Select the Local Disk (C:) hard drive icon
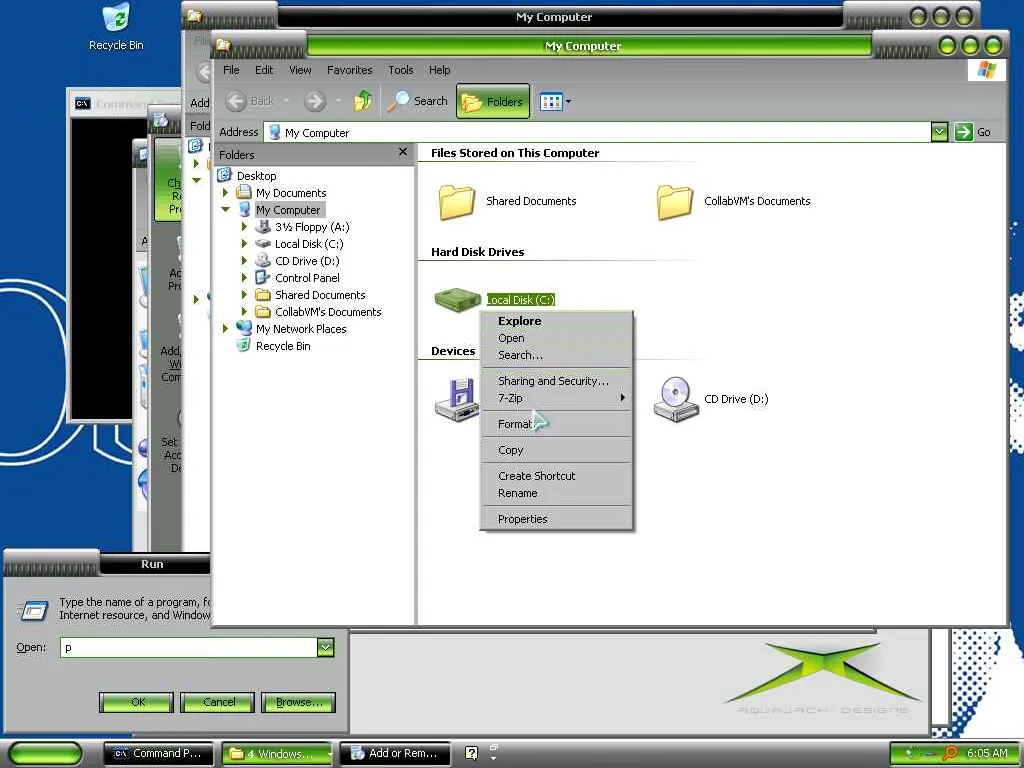 click(x=458, y=300)
